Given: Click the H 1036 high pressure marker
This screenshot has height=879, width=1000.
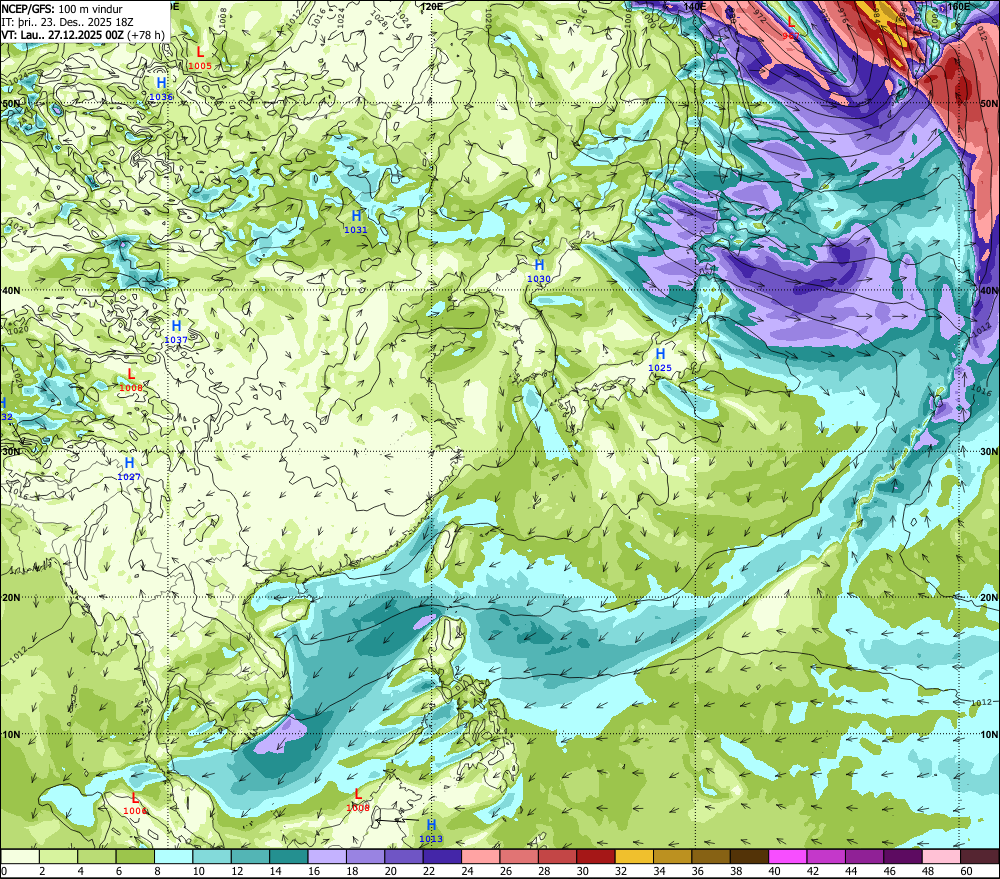Looking at the screenshot, I should click(161, 89).
